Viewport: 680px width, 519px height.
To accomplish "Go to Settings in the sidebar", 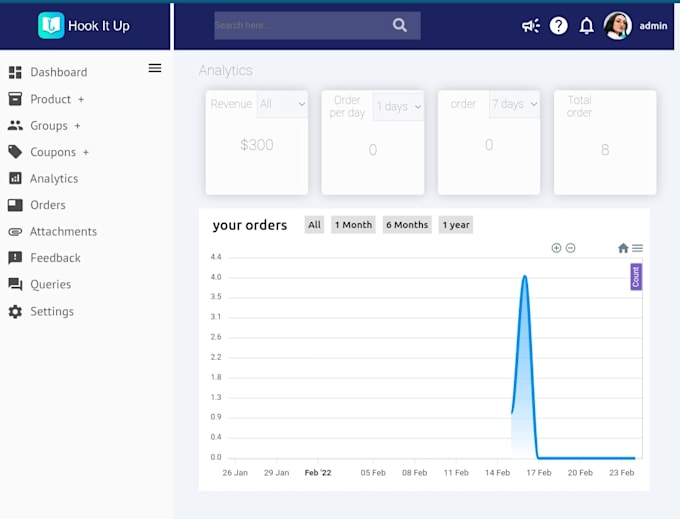I will [51, 311].
